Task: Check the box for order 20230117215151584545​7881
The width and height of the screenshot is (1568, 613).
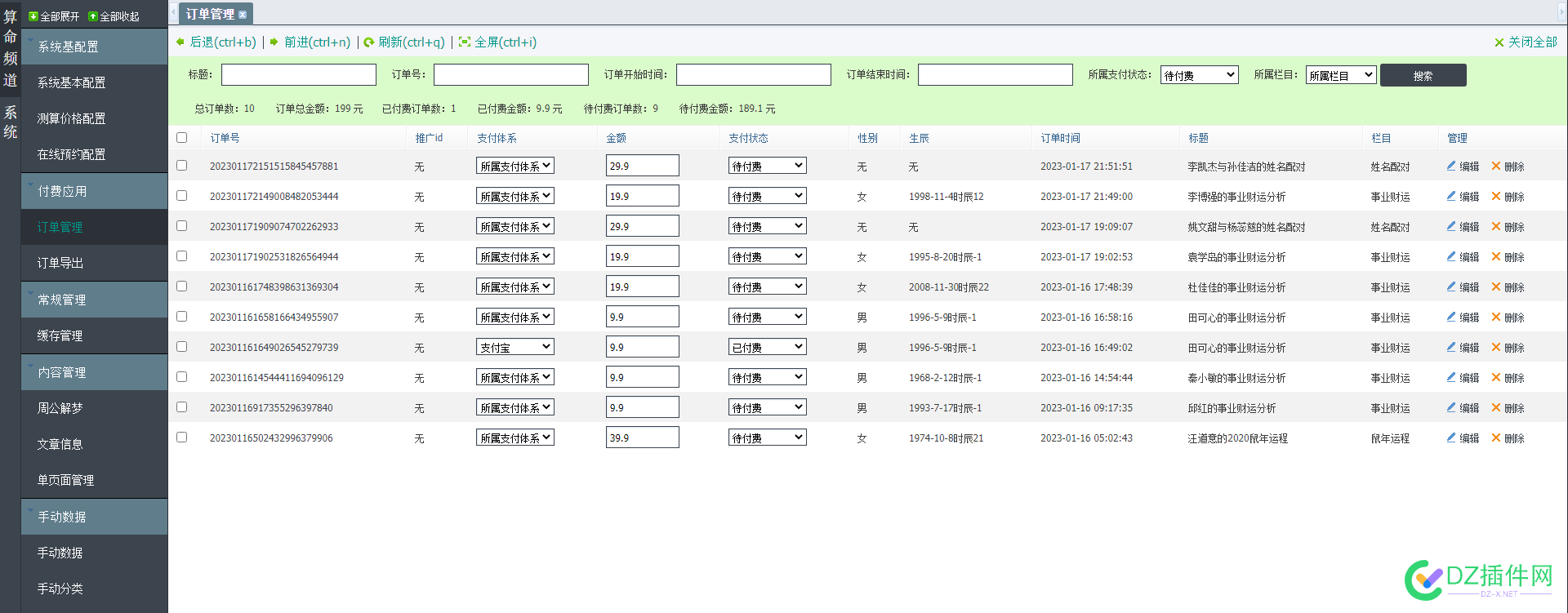Action: (x=182, y=166)
